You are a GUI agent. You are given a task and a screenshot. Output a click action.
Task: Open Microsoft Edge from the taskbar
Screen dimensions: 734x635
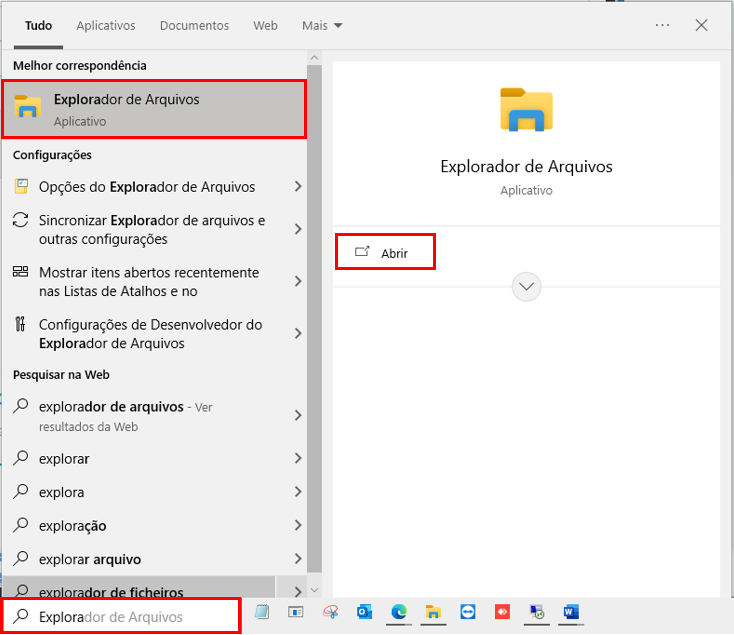click(x=399, y=612)
